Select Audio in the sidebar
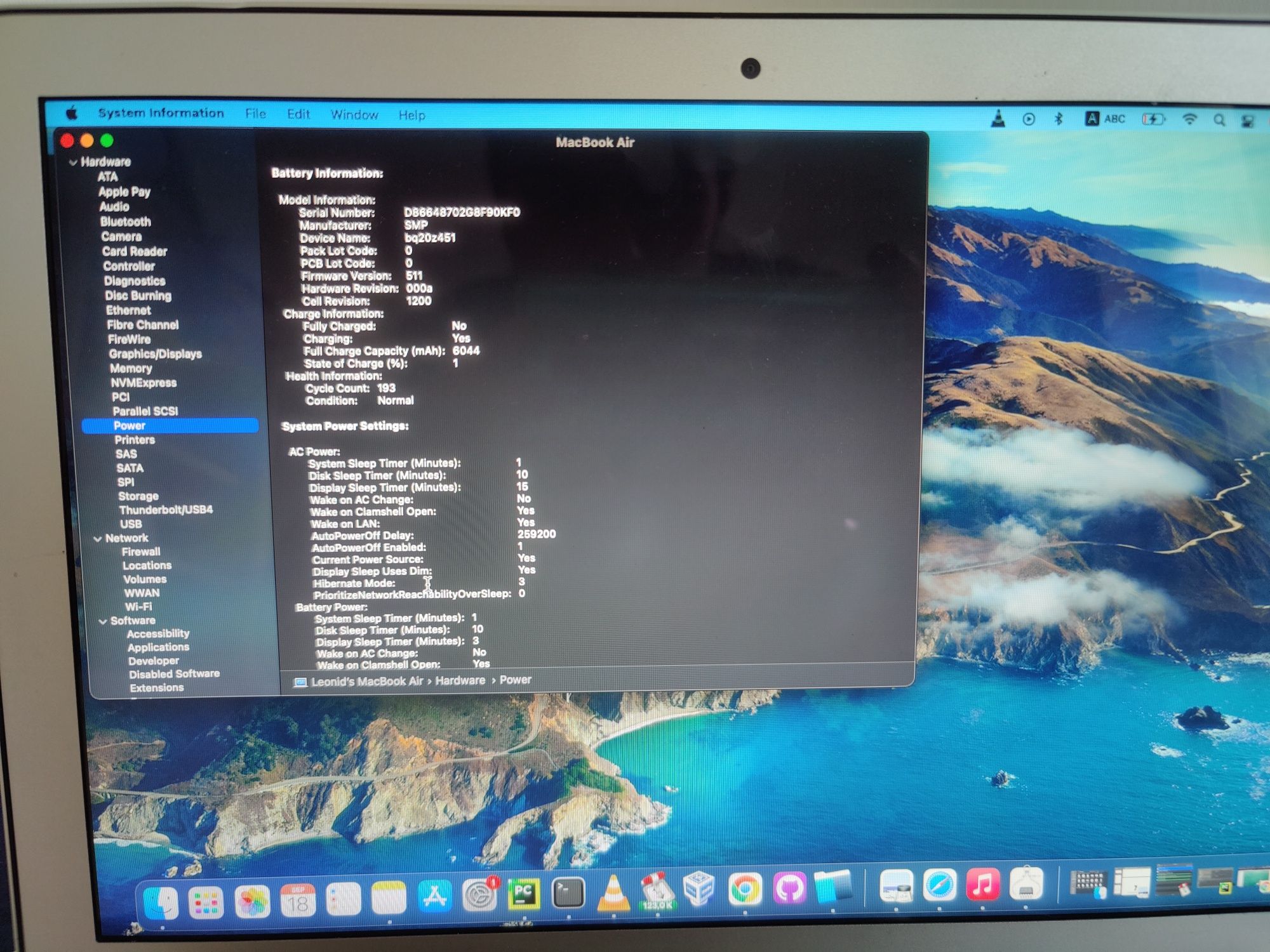Screen dimensions: 1270x952 114,206
